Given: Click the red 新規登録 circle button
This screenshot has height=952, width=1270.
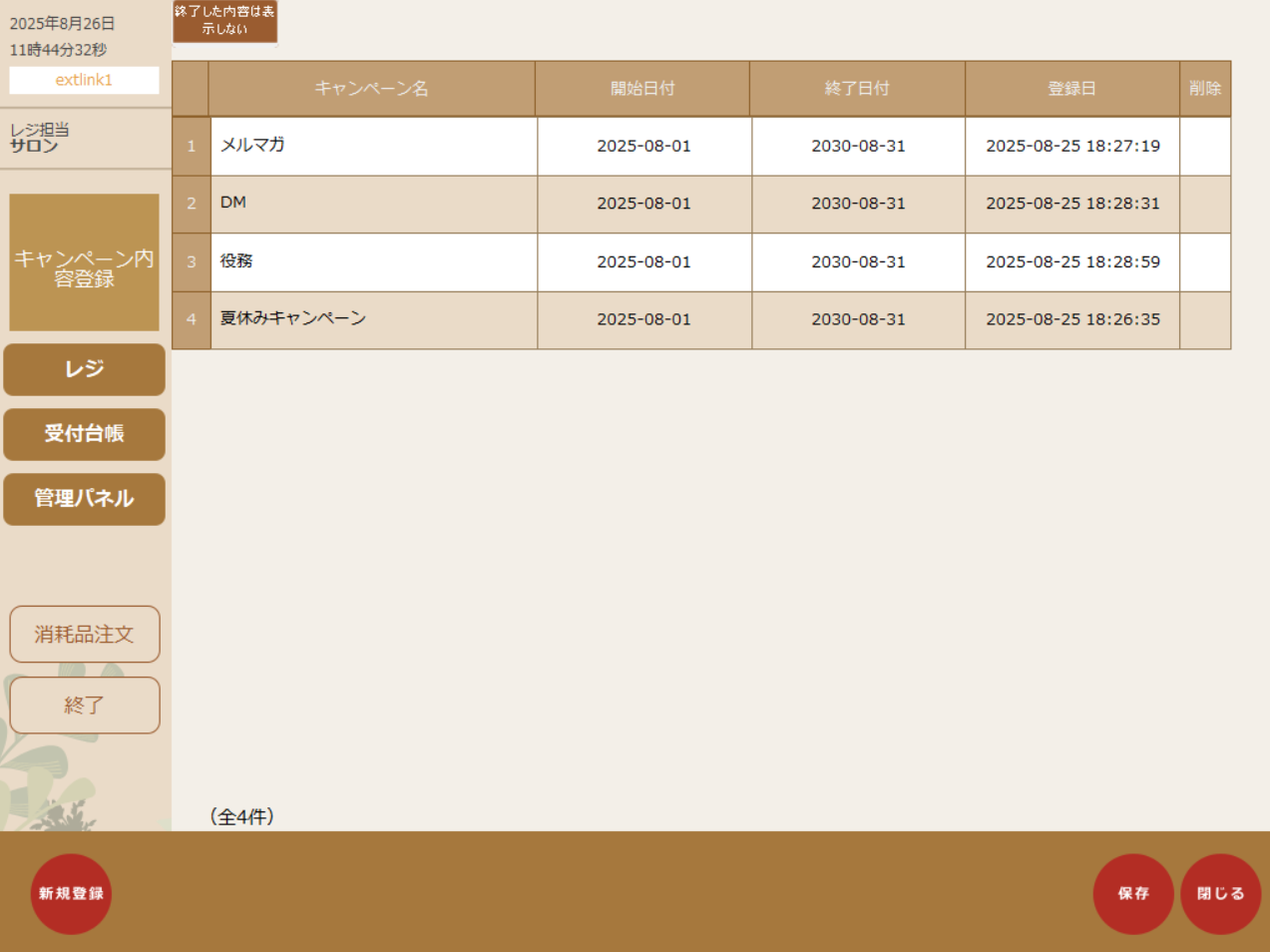Looking at the screenshot, I should [70, 894].
